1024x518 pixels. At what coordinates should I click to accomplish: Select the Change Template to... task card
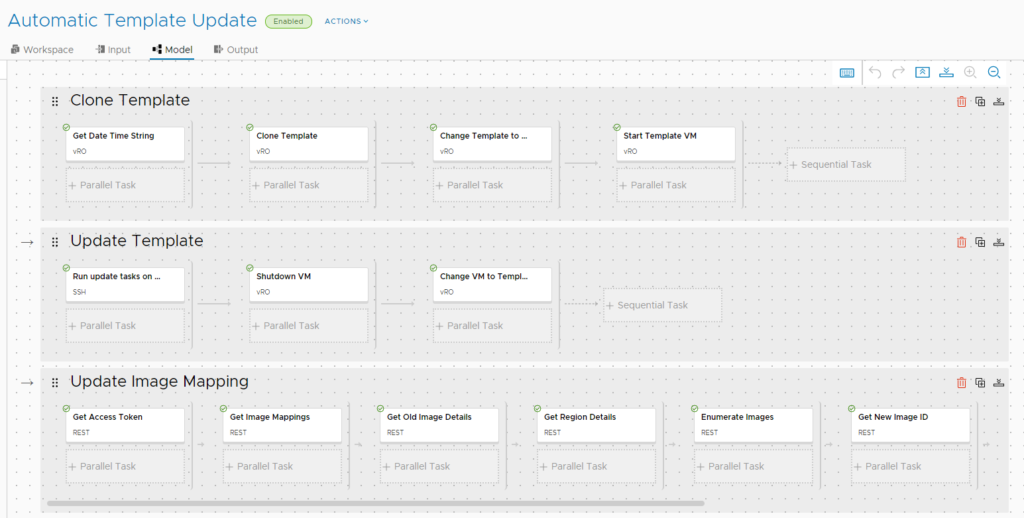[492, 144]
